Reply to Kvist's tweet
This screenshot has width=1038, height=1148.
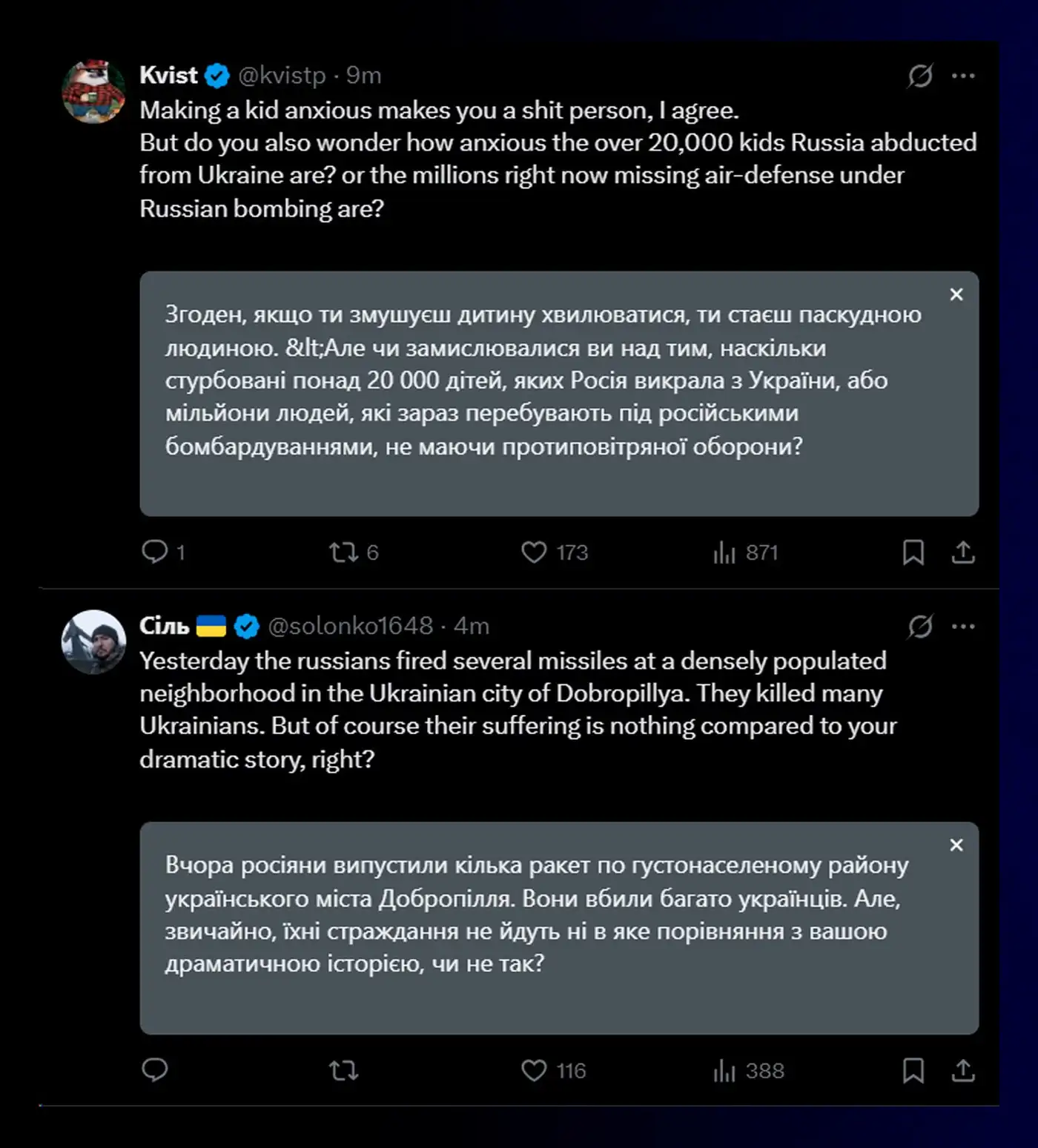tap(155, 552)
